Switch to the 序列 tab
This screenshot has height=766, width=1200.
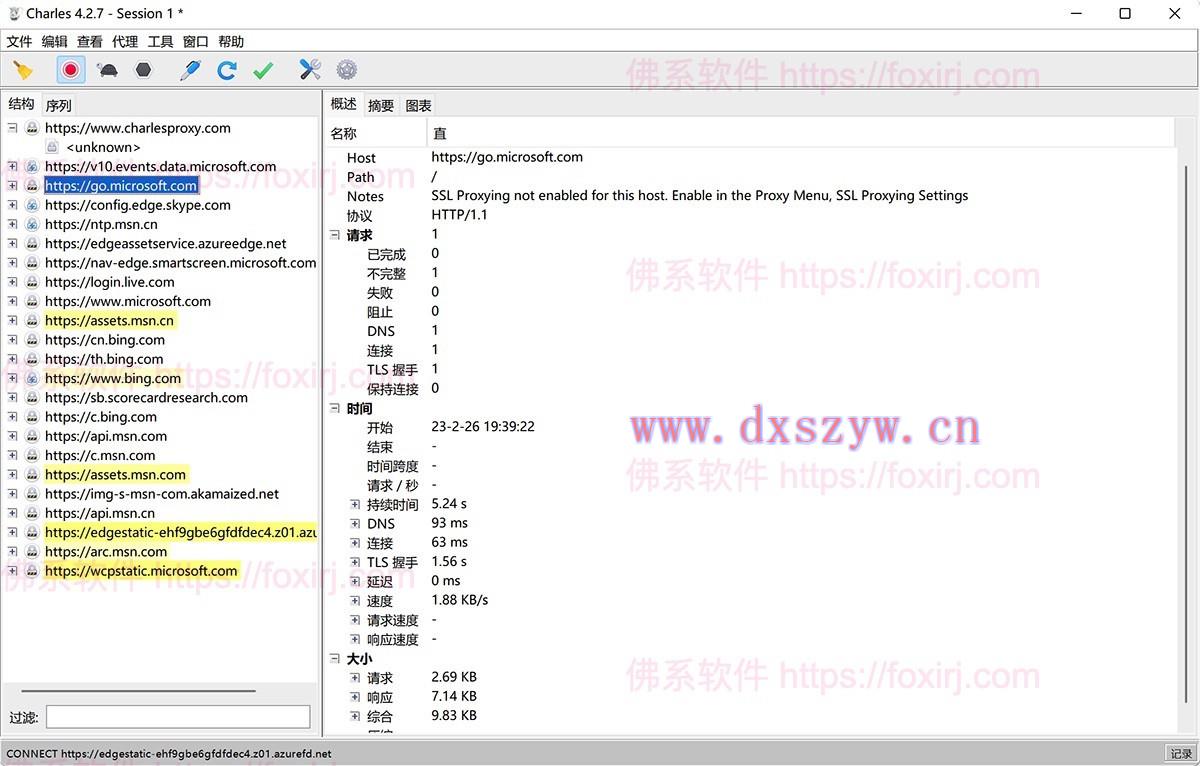pyautogui.click(x=58, y=105)
